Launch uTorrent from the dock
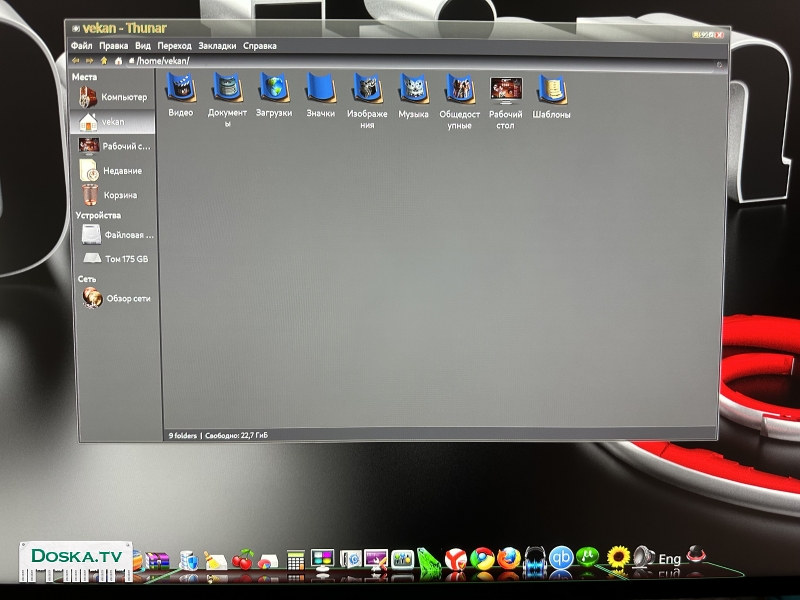Screen dimensions: 800x600 588,556
